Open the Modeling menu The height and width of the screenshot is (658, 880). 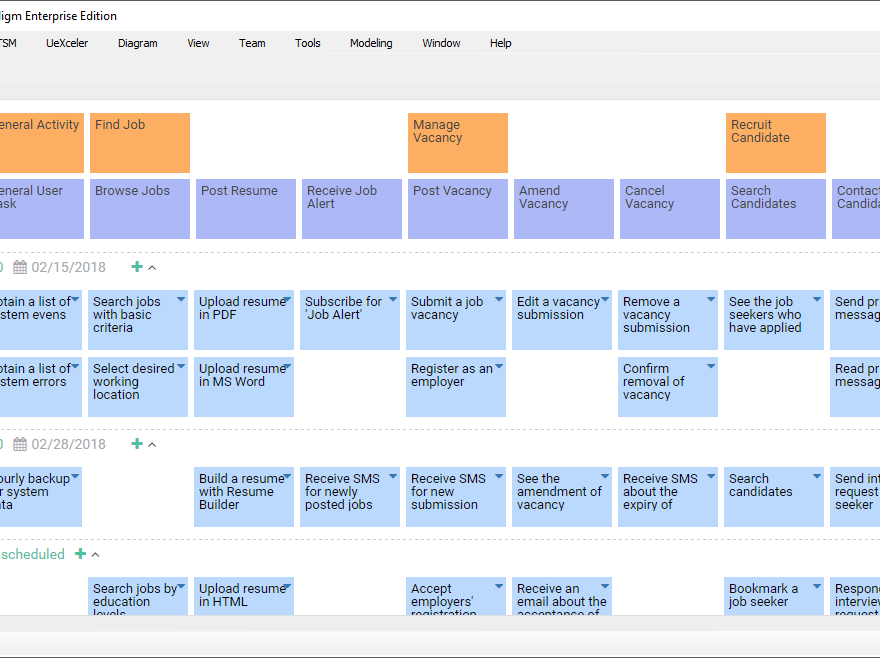[x=371, y=43]
